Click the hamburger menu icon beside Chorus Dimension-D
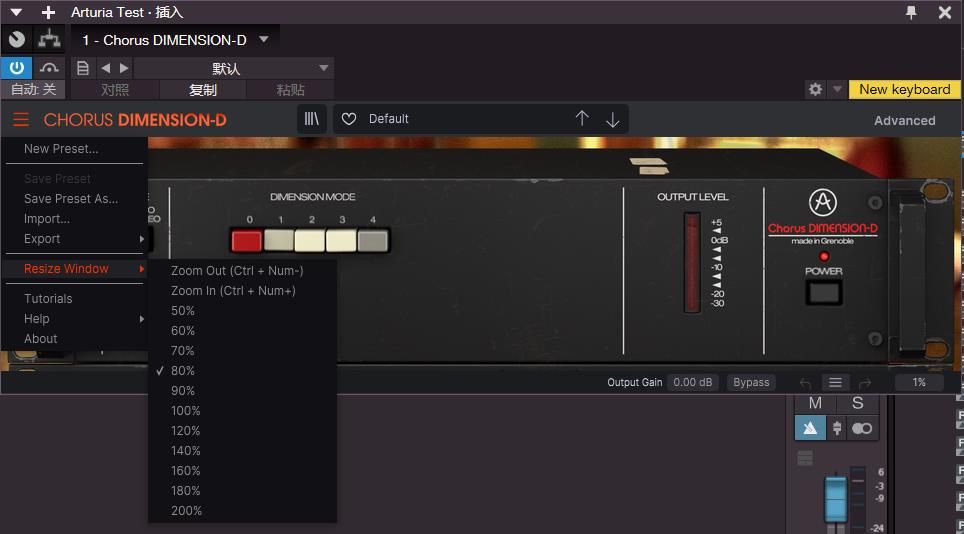The height and width of the screenshot is (534, 964). tap(20, 120)
